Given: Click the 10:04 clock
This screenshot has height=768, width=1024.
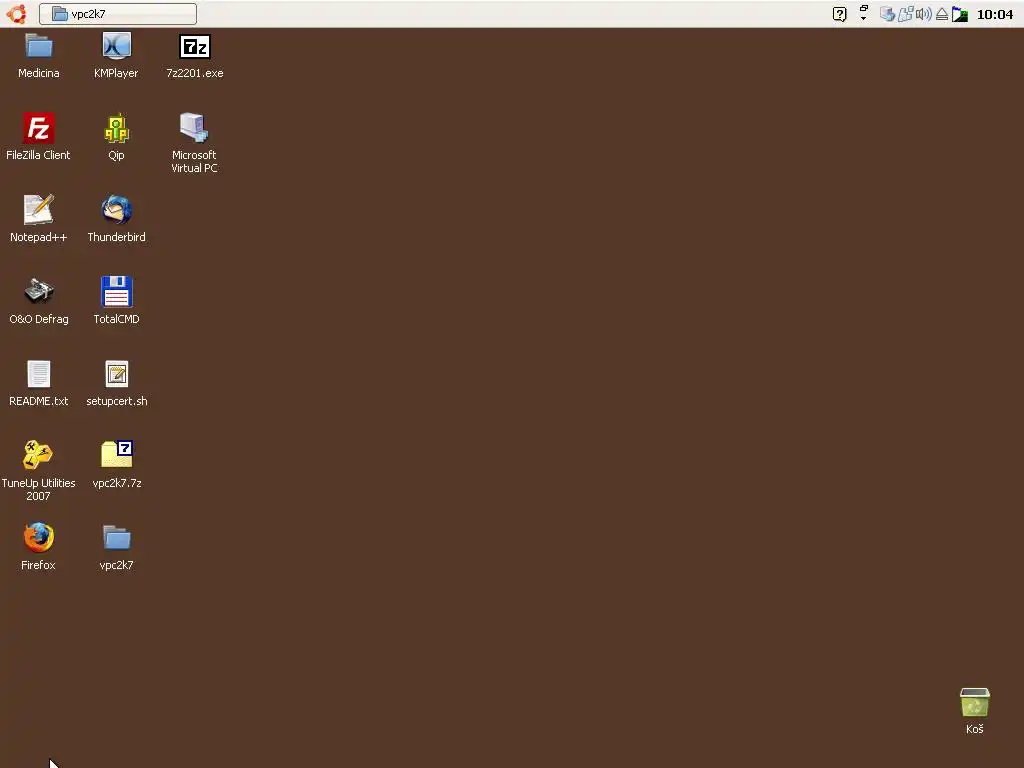Looking at the screenshot, I should tap(995, 14).
